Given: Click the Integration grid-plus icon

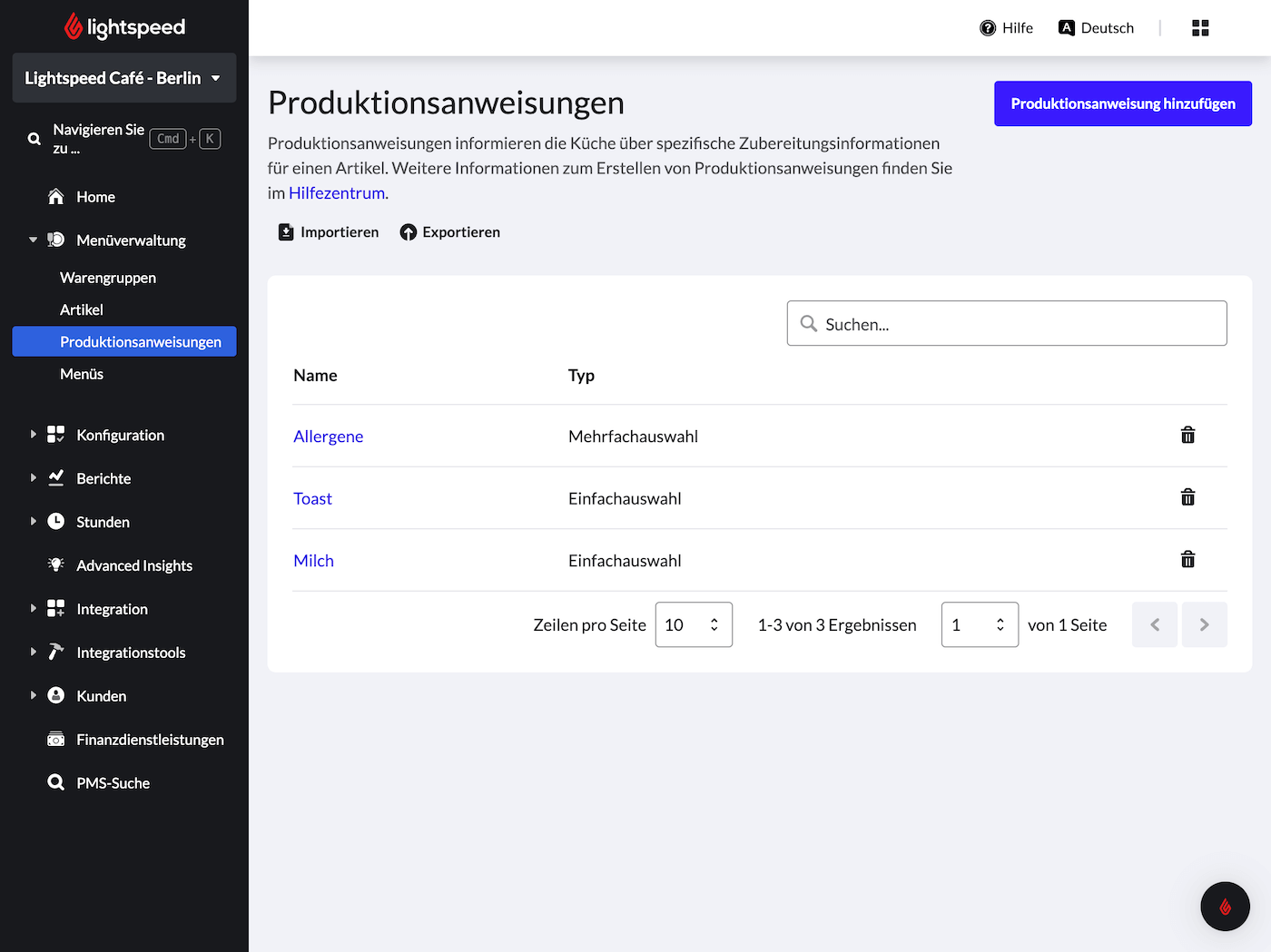Looking at the screenshot, I should pyautogui.click(x=56, y=608).
